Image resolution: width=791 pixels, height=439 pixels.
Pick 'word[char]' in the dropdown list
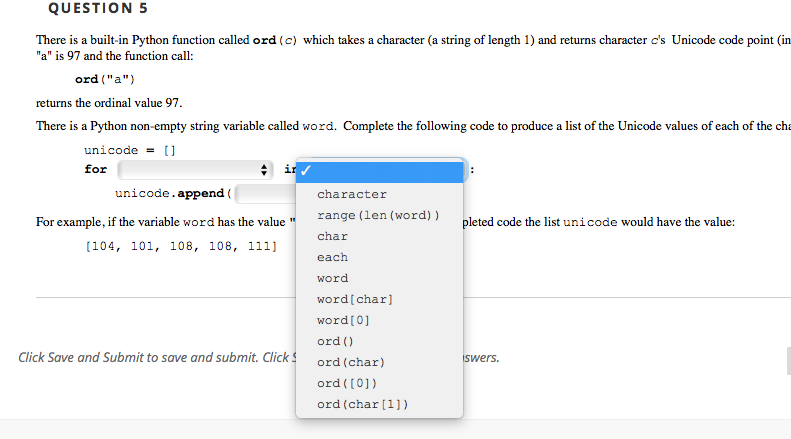click(354, 299)
